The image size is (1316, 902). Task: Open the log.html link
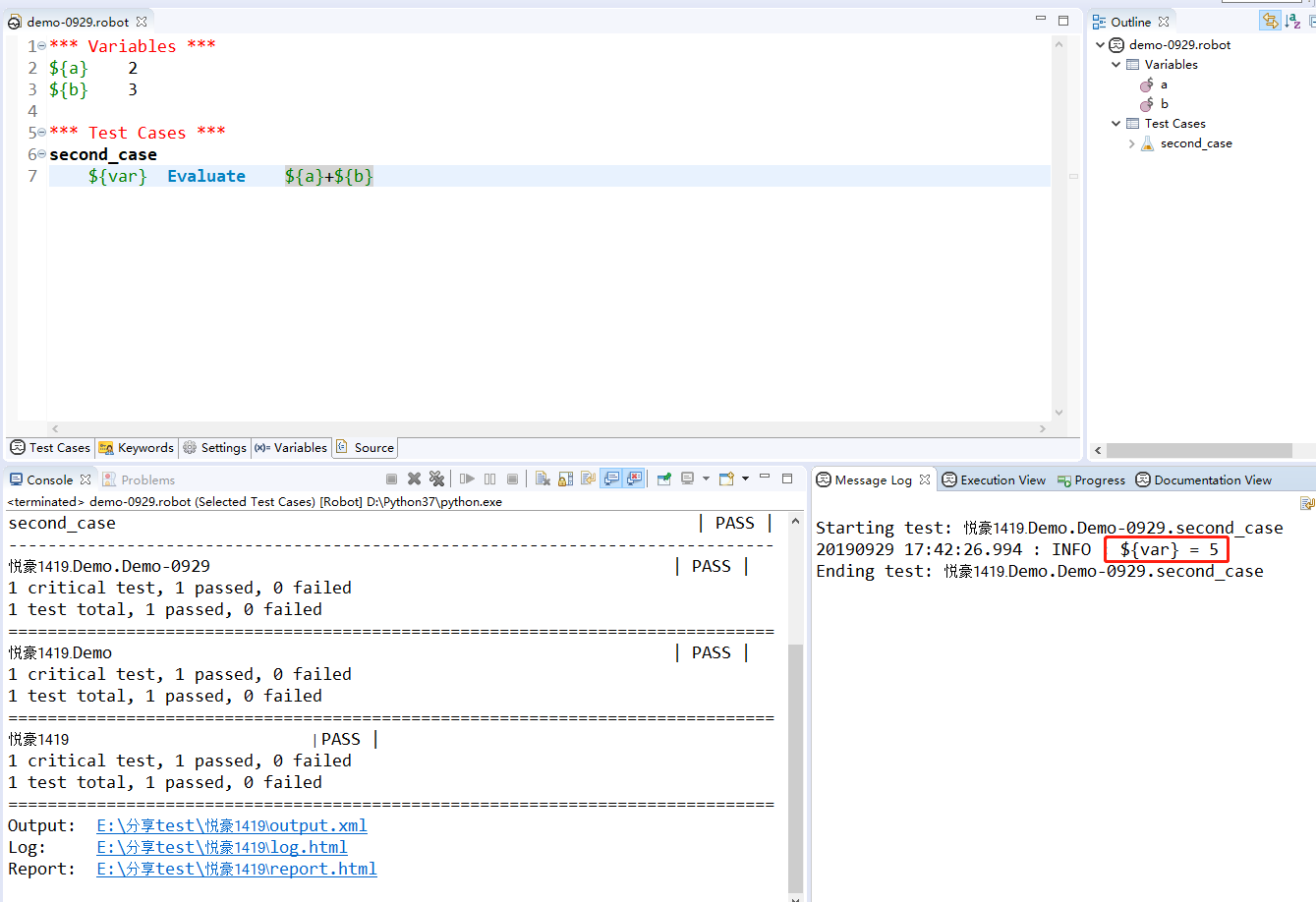point(222,847)
